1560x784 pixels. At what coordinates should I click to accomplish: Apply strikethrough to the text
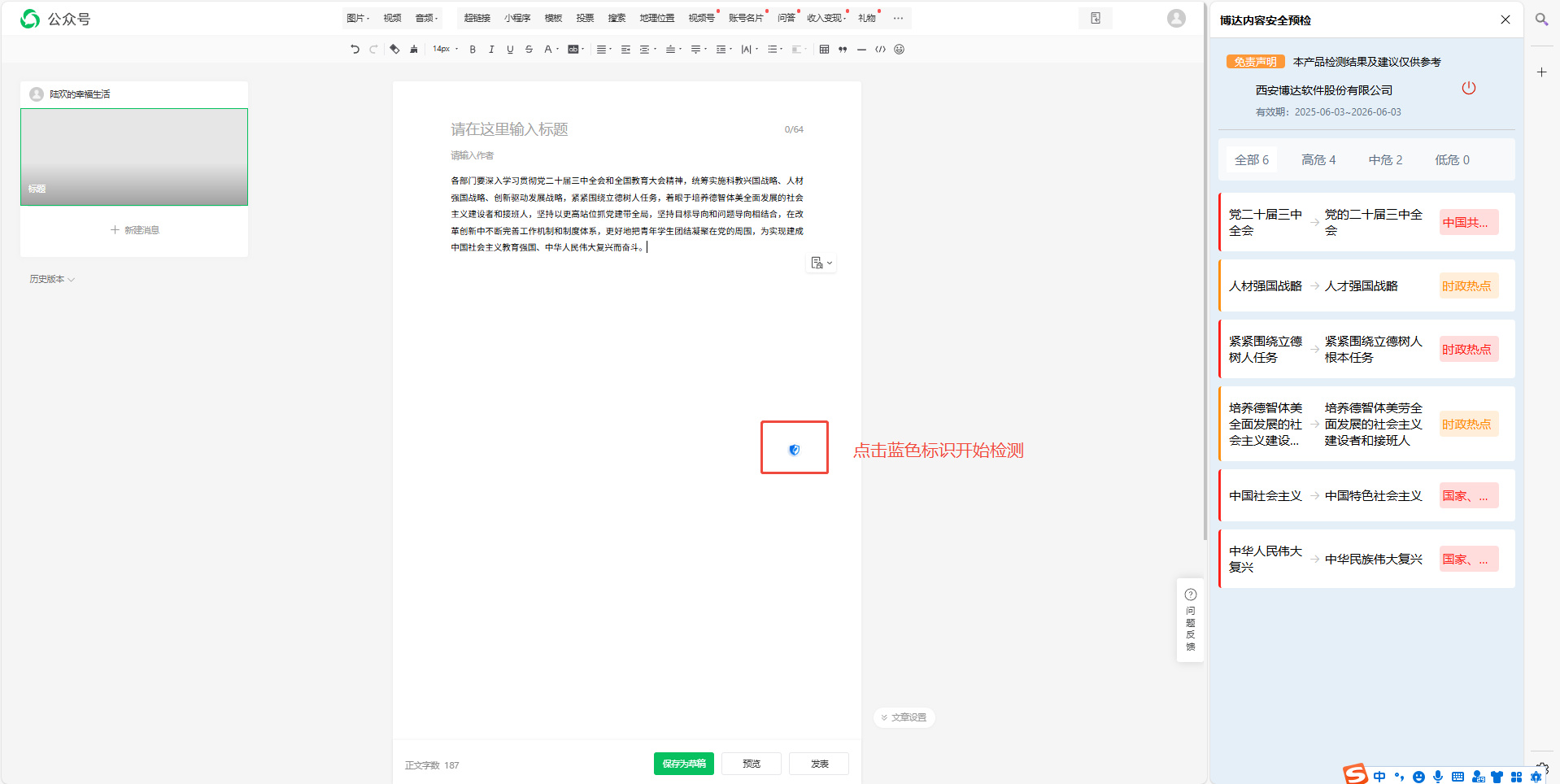[x=529, y=50]
